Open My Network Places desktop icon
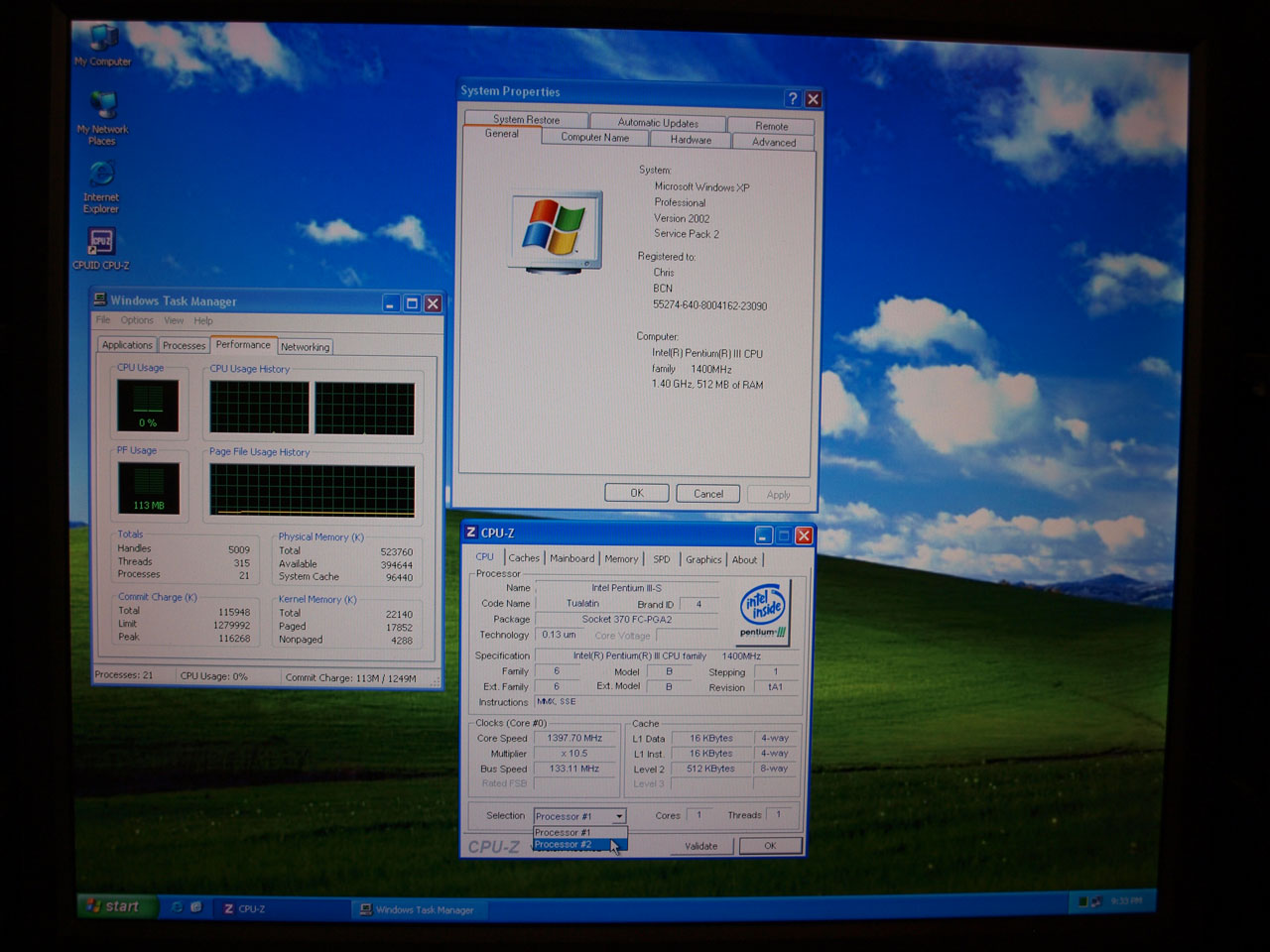This screenshot has width=1270, height=952. click(103, 118)
